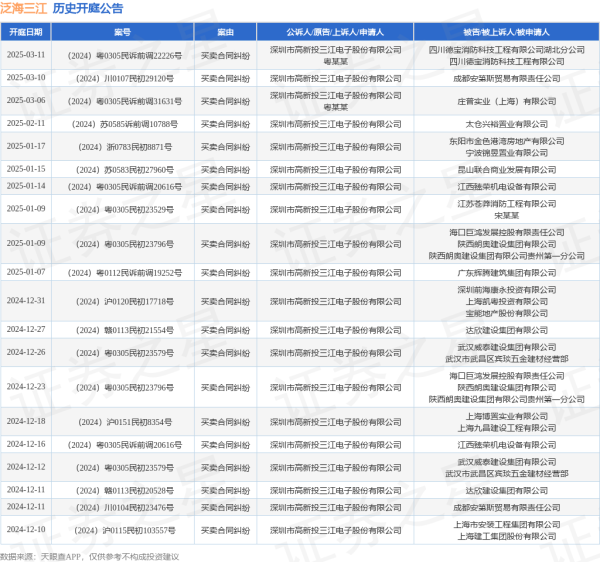
Task: Click the date cell 2024-12-16
Action: coord(26,444)
